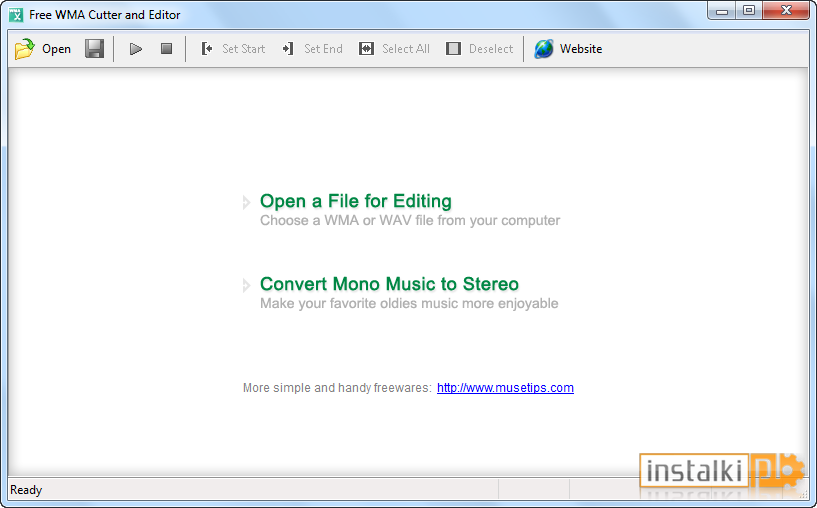Click the Open folder icon in toolbar
The width and height of the screenshot is (817, 508).
point(24,49)
